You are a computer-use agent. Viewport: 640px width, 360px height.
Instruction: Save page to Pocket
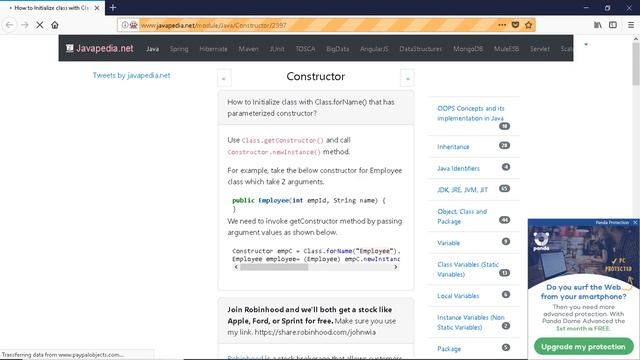click(x=515, y=25)
